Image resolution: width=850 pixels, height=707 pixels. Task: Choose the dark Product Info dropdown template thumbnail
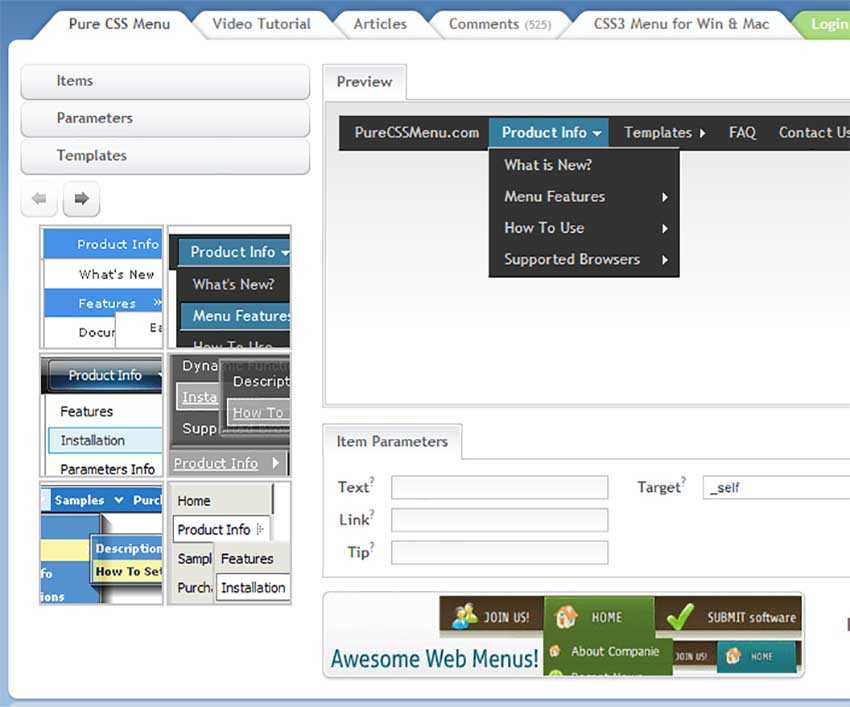tap(229, 287)
